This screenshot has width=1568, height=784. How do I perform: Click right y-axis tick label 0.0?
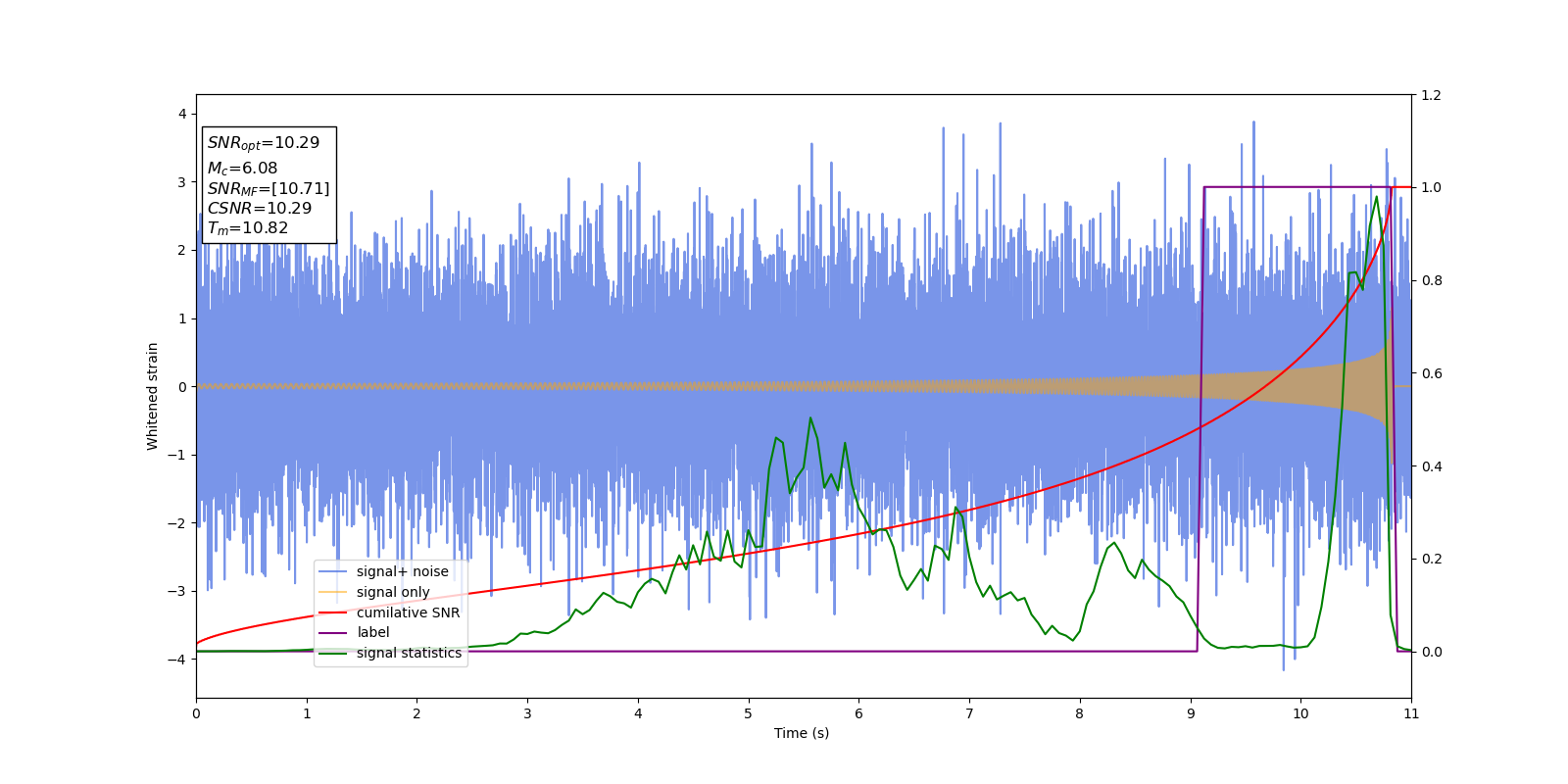coord(1431,652)
